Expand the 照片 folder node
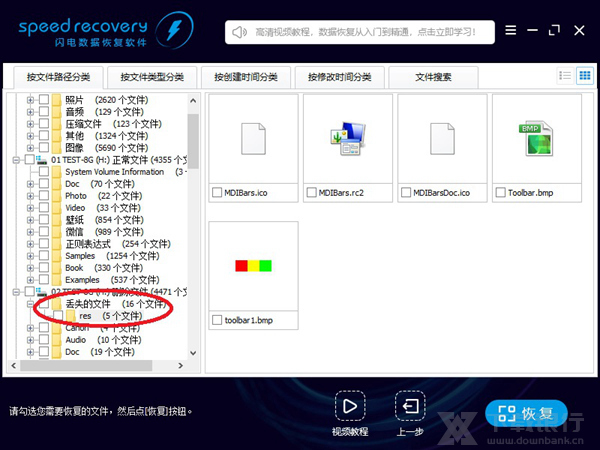 (x=30, y=100)
